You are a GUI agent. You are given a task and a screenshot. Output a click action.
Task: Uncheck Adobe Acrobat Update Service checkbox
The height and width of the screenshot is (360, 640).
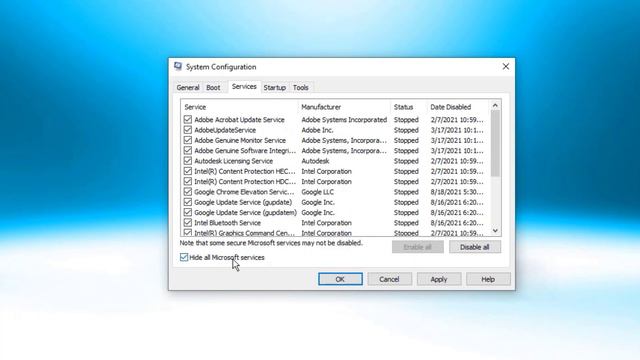[188, 120]
